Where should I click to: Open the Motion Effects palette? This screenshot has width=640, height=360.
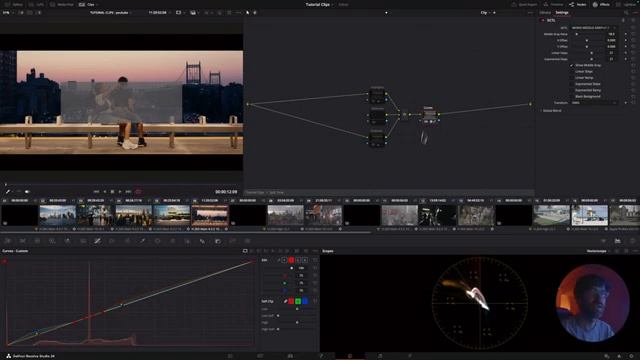[82, 241]
